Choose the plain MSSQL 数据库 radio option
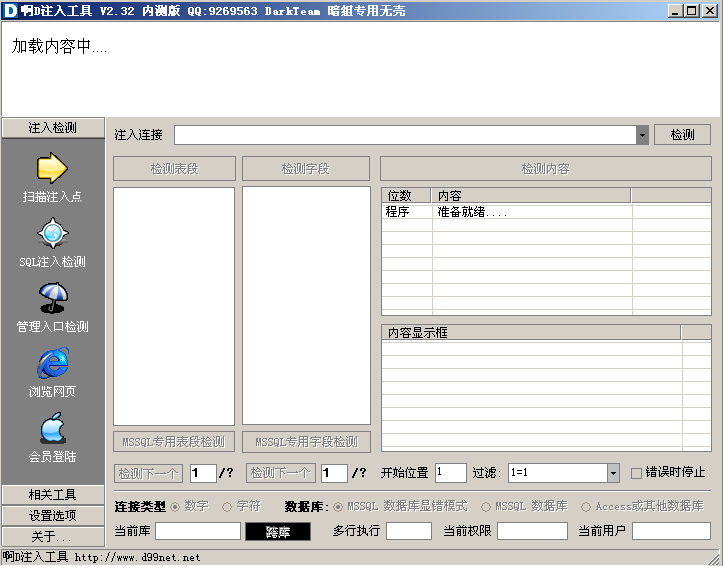Image resolution: width=723 pixels, height=566 pixels. pos(486,507)
